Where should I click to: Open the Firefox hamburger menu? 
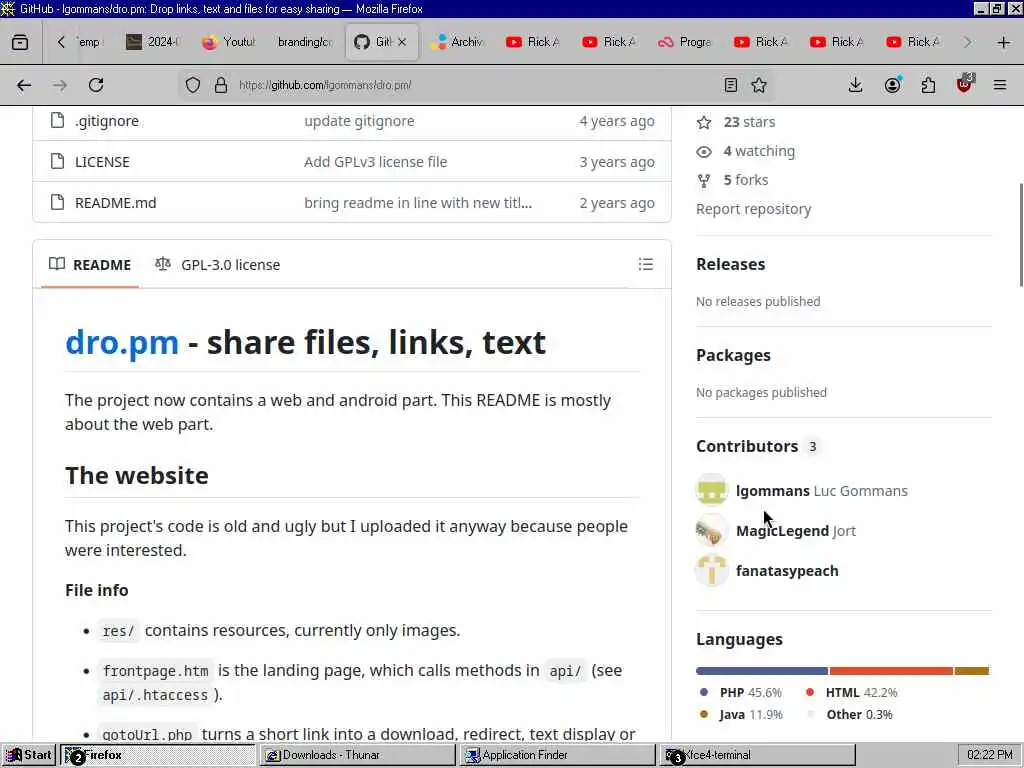click(1000, 85)
